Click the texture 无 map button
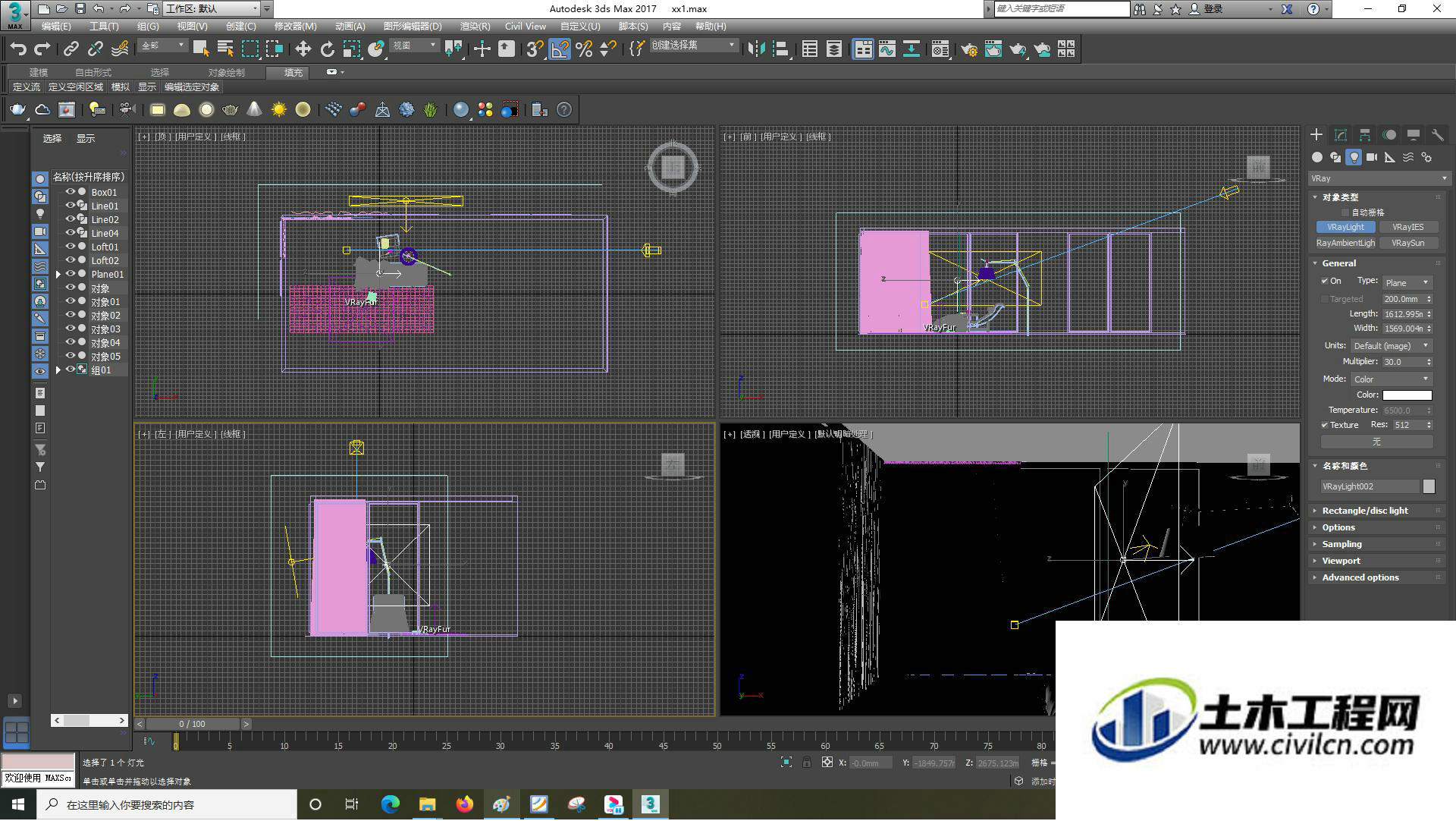 pyautogui.click(x=1376, y=441)
